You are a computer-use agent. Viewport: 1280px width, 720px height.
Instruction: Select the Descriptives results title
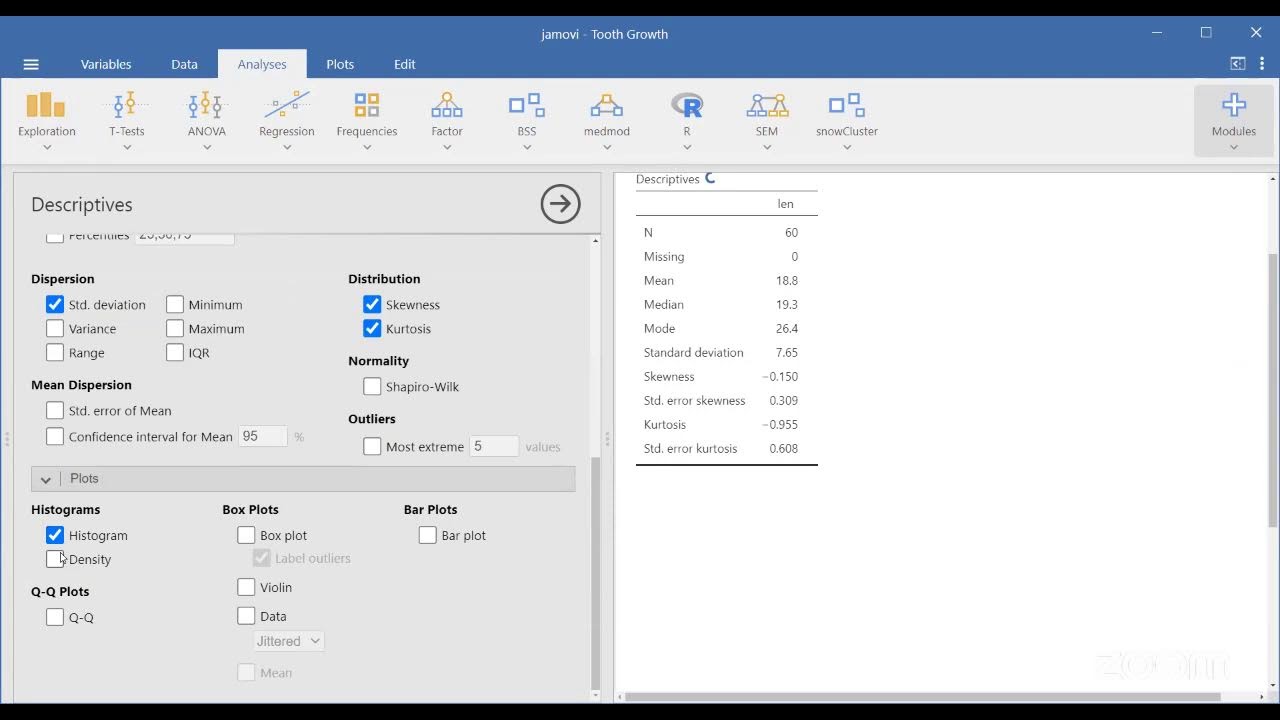tap(668, 179)
